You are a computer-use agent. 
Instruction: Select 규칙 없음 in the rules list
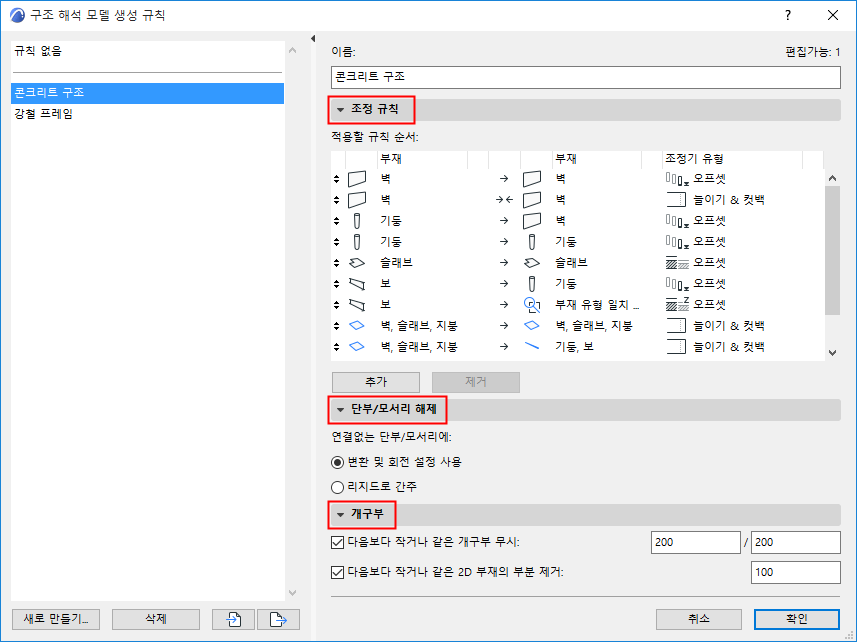click(x=147, y=51)
